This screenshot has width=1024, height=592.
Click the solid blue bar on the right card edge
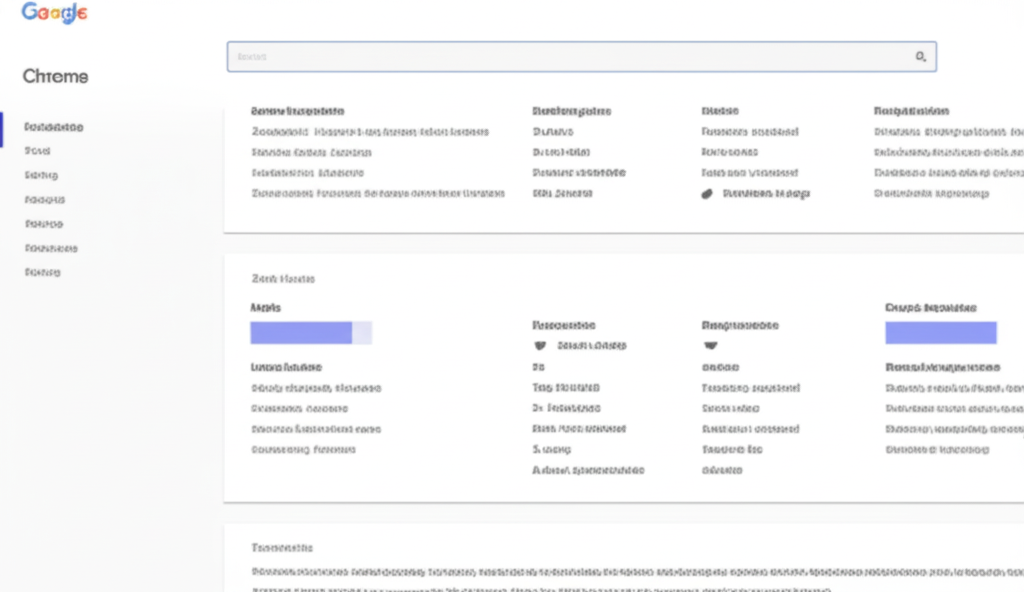(x=940, y=333)
